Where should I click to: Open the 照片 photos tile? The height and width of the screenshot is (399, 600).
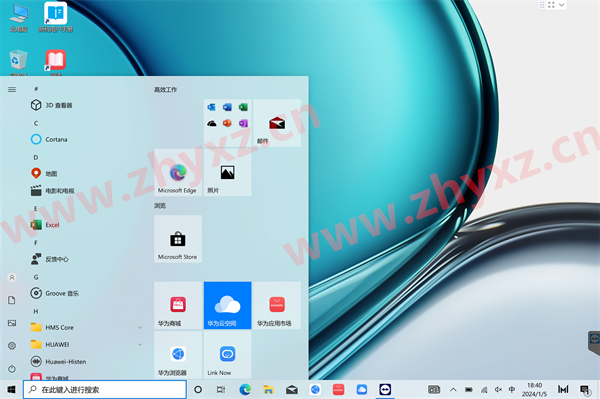tap(227, 172)
